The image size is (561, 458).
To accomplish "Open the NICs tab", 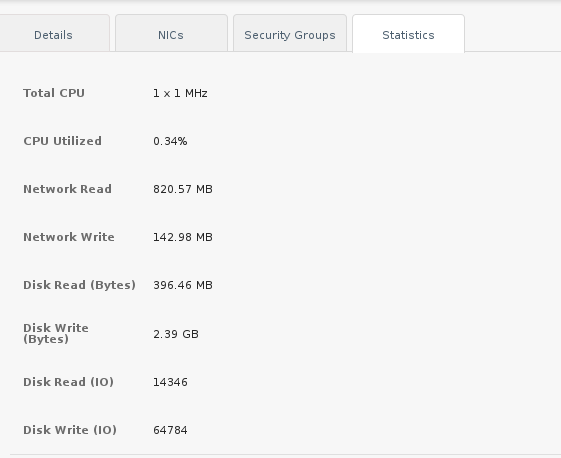I will [x=171, y=35].
